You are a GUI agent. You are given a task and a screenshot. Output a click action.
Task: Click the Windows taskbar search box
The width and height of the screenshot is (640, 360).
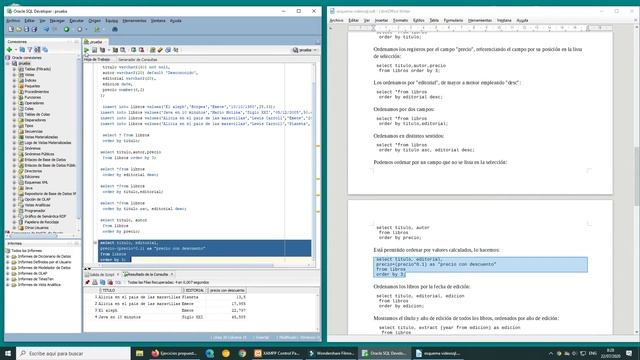[73, 353]
